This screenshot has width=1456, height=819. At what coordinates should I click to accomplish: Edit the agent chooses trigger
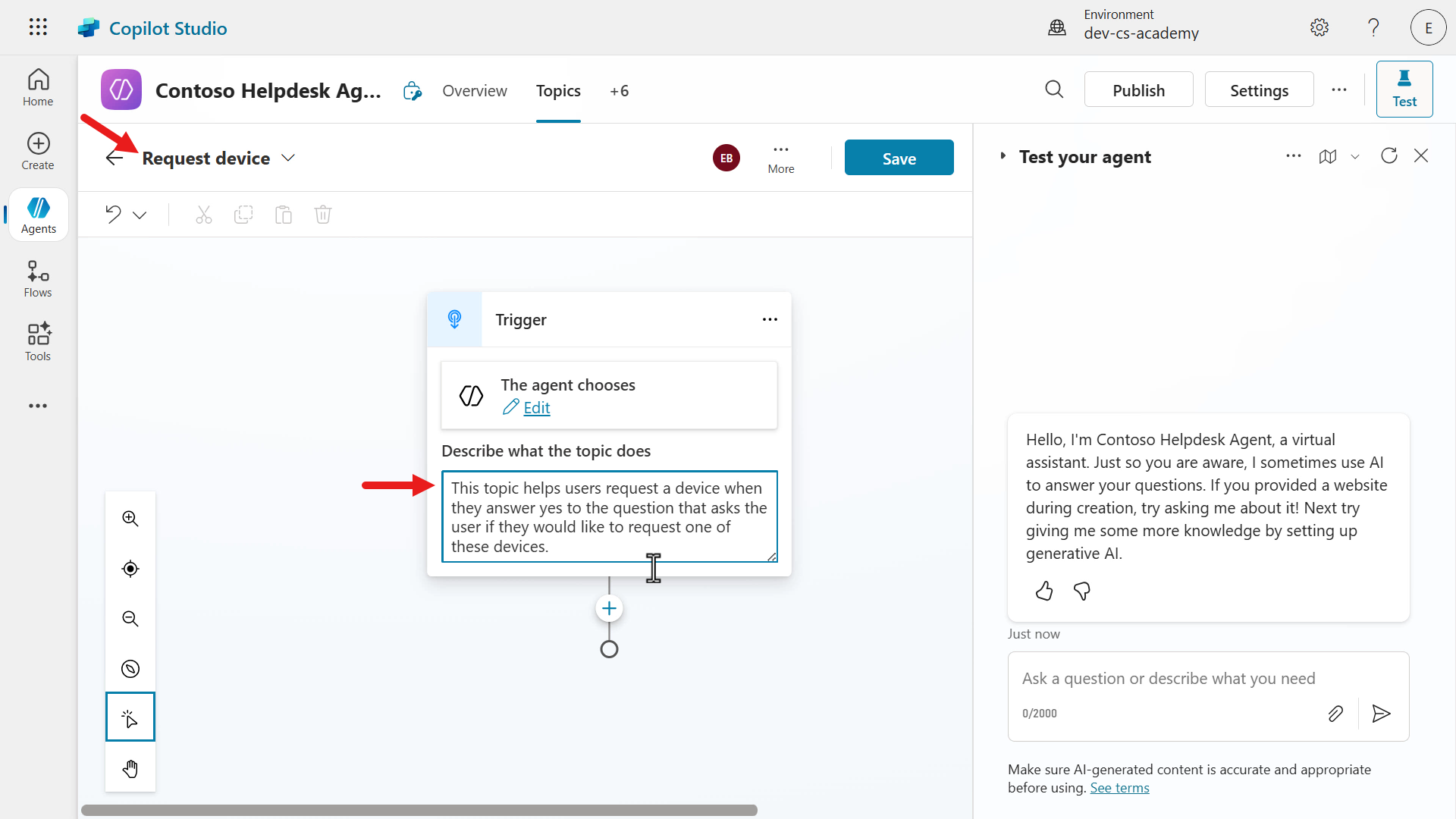(536, 407)
